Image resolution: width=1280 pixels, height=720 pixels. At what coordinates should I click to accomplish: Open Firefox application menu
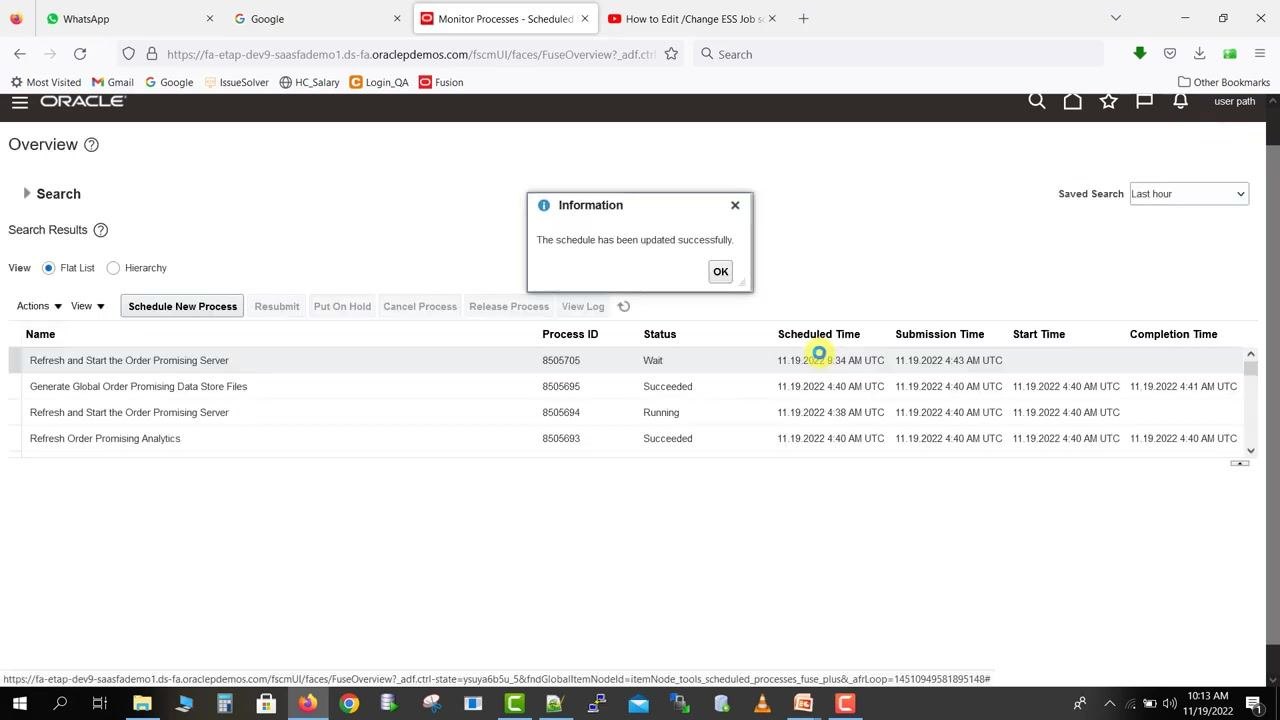[1260, 54]
